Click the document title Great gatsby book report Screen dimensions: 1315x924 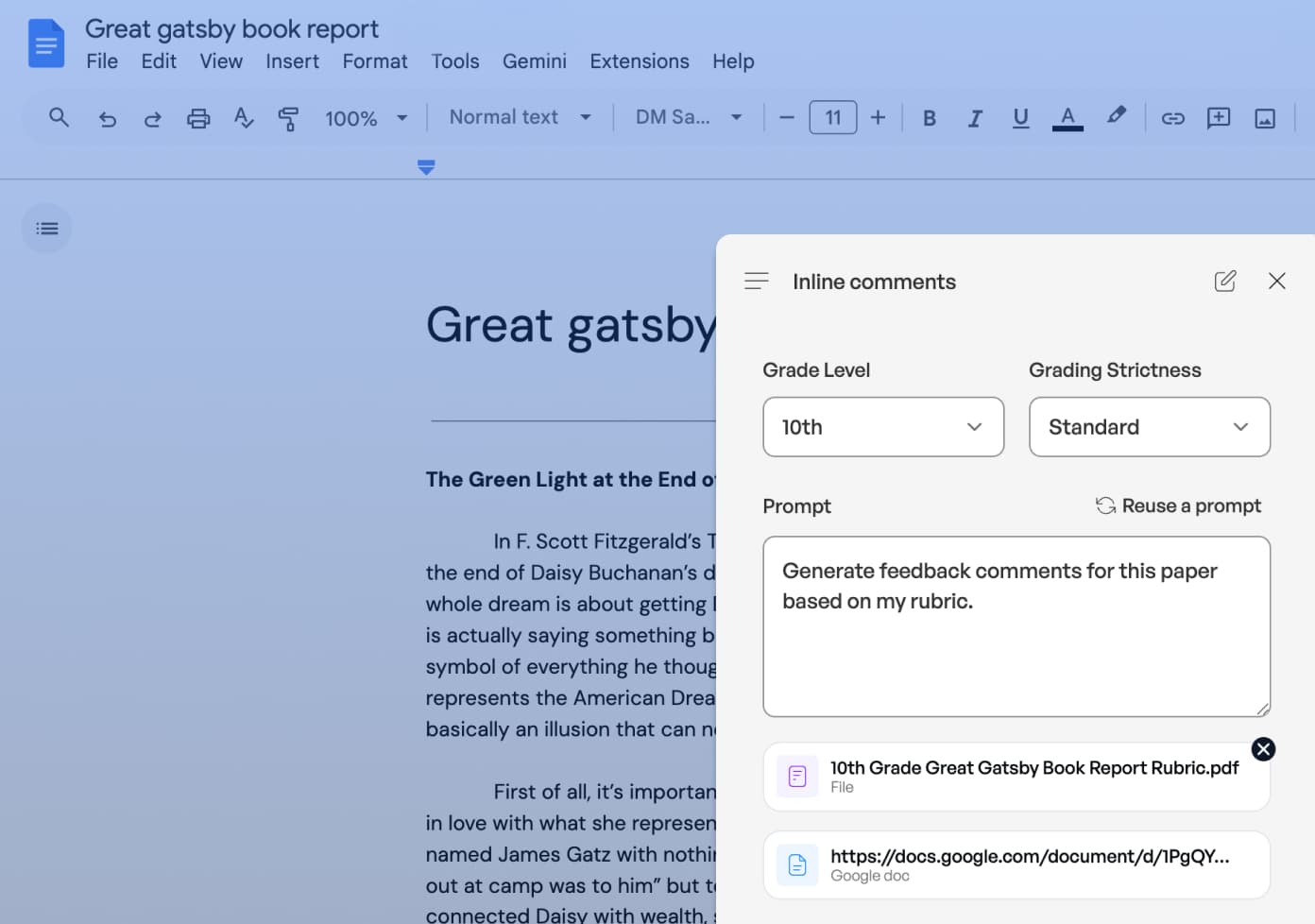(231, 29)
